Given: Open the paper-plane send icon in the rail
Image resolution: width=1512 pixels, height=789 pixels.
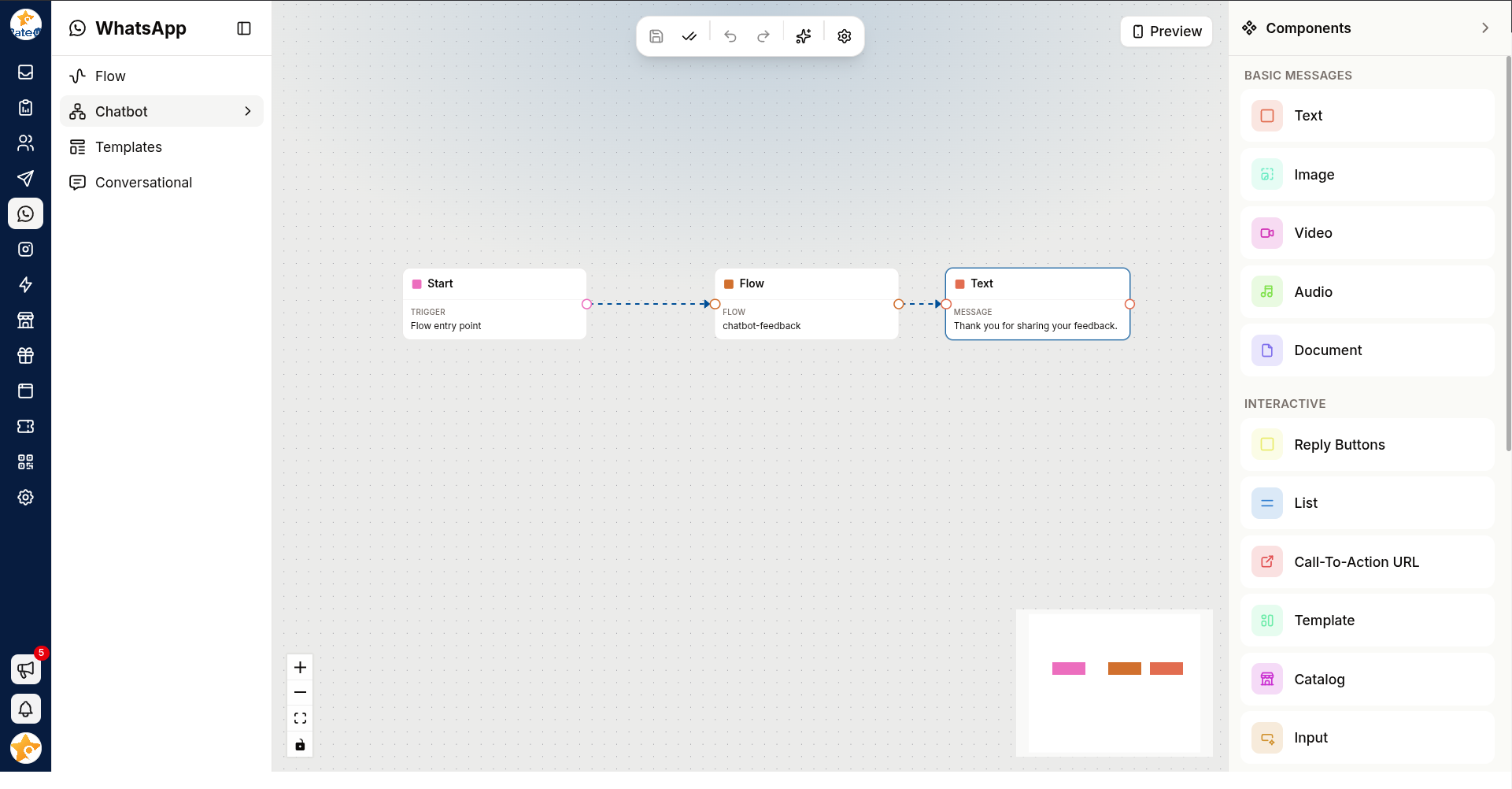Looking at the screenshot, I should tap(26, 179).
